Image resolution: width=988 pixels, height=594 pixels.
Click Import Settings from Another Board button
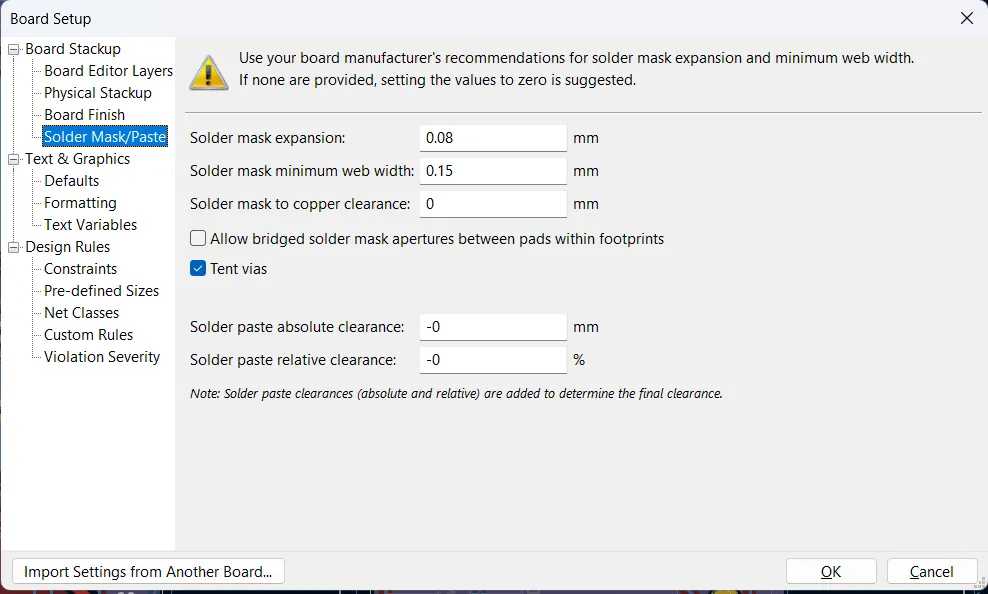[148, 571]
